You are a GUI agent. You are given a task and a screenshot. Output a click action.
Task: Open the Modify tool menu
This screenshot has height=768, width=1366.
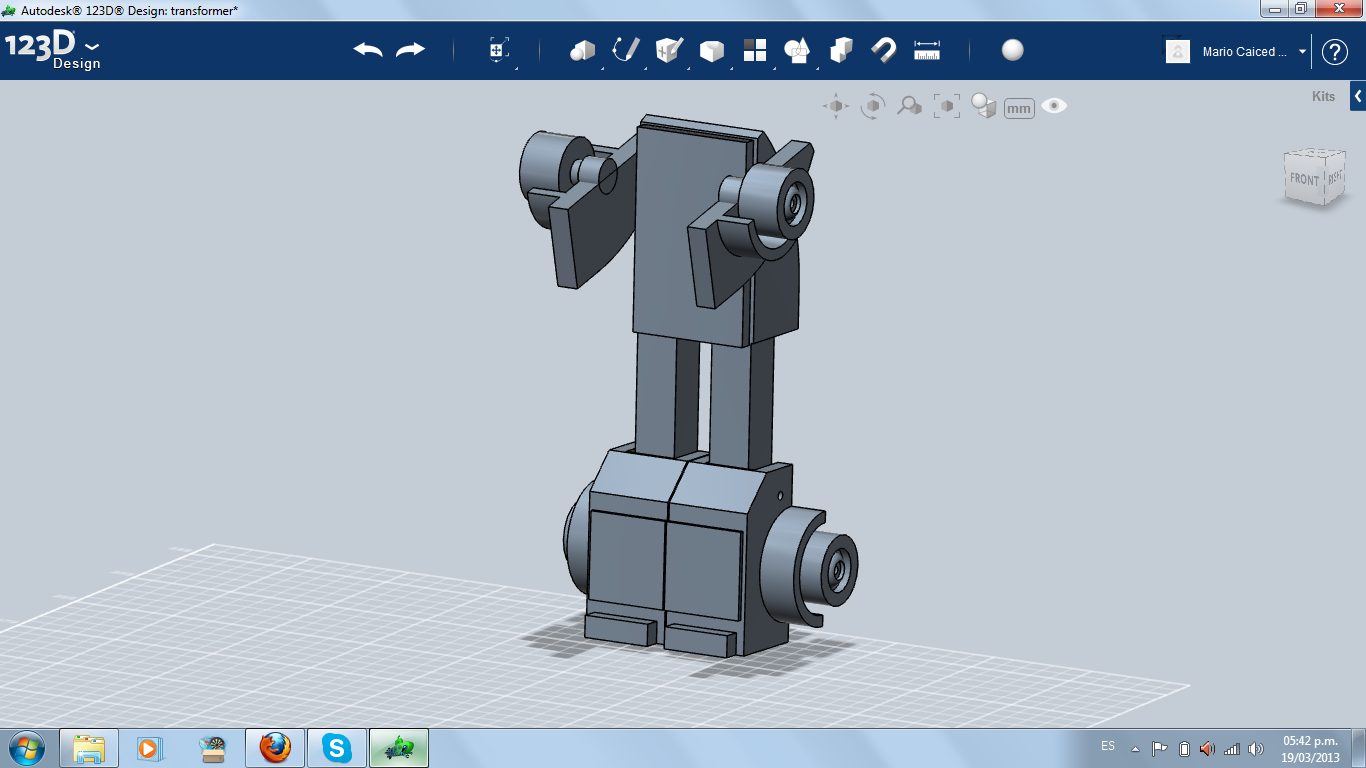pyautogui.click(x=711, y=50)
